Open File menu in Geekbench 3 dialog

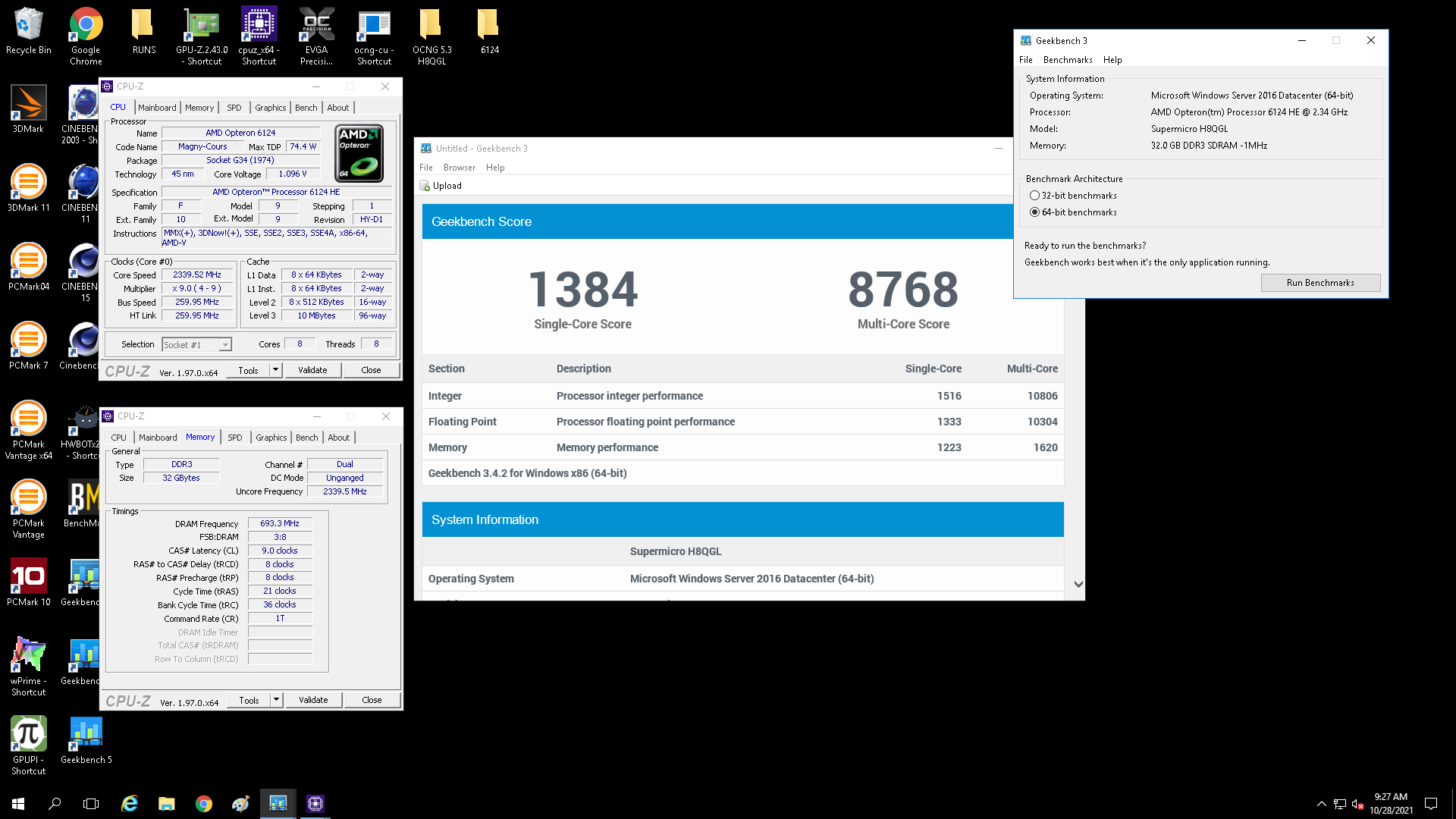[x=1026, y=60]
